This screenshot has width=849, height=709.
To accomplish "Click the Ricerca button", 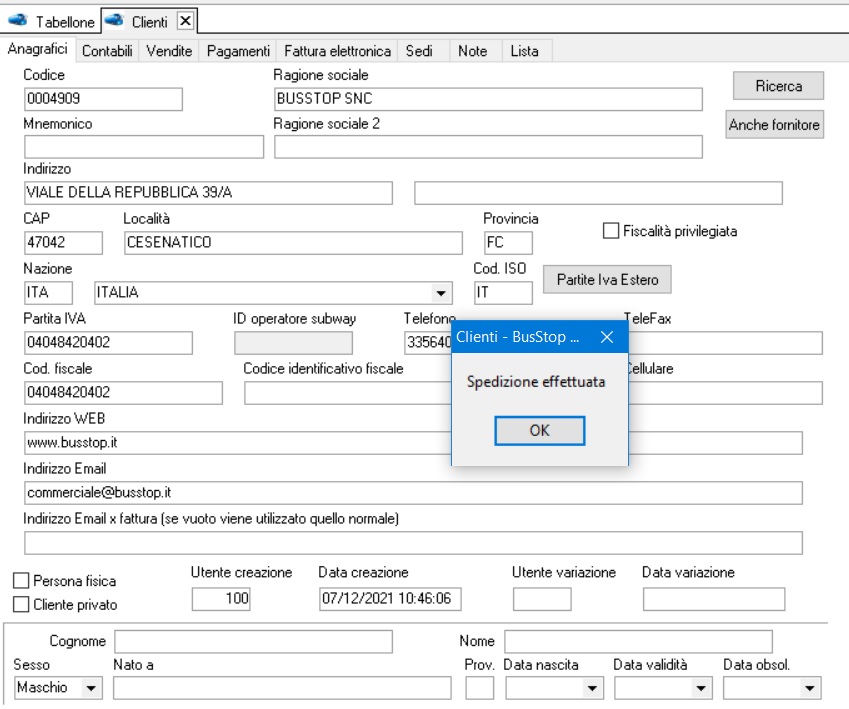I will tap(778, 86).
